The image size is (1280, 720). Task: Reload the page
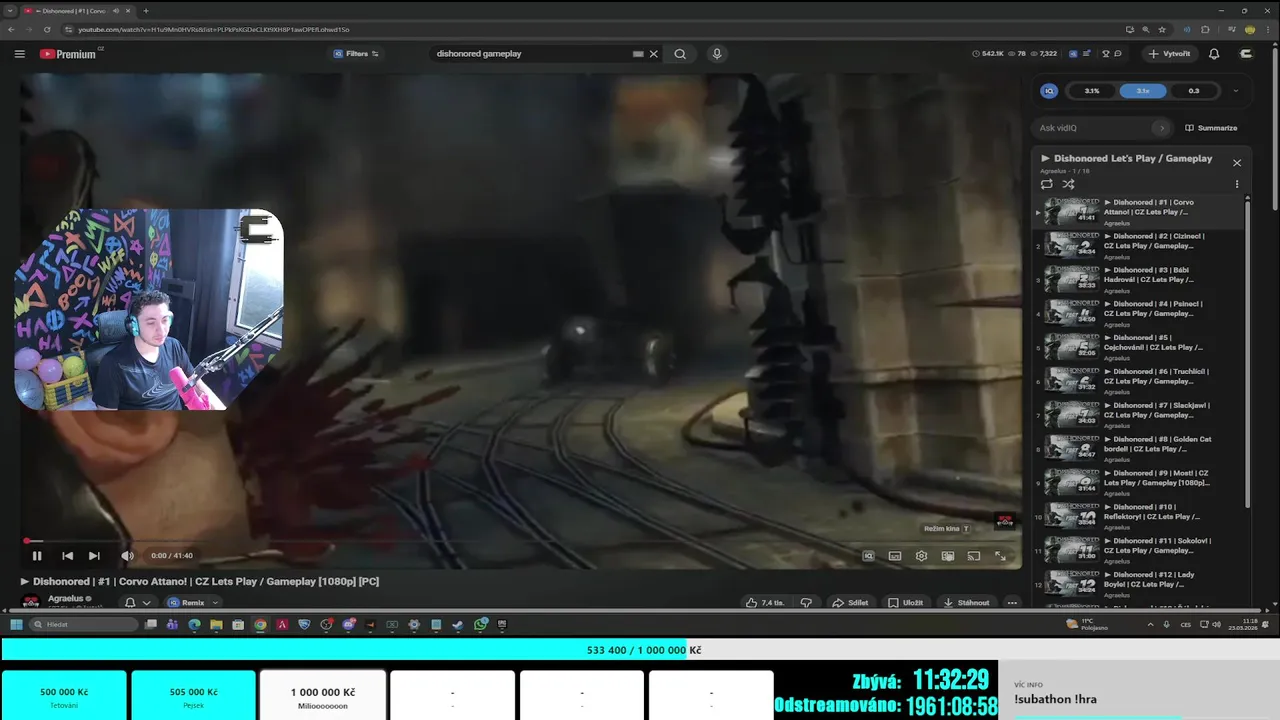pyautogui.click(x=46, y=29)
